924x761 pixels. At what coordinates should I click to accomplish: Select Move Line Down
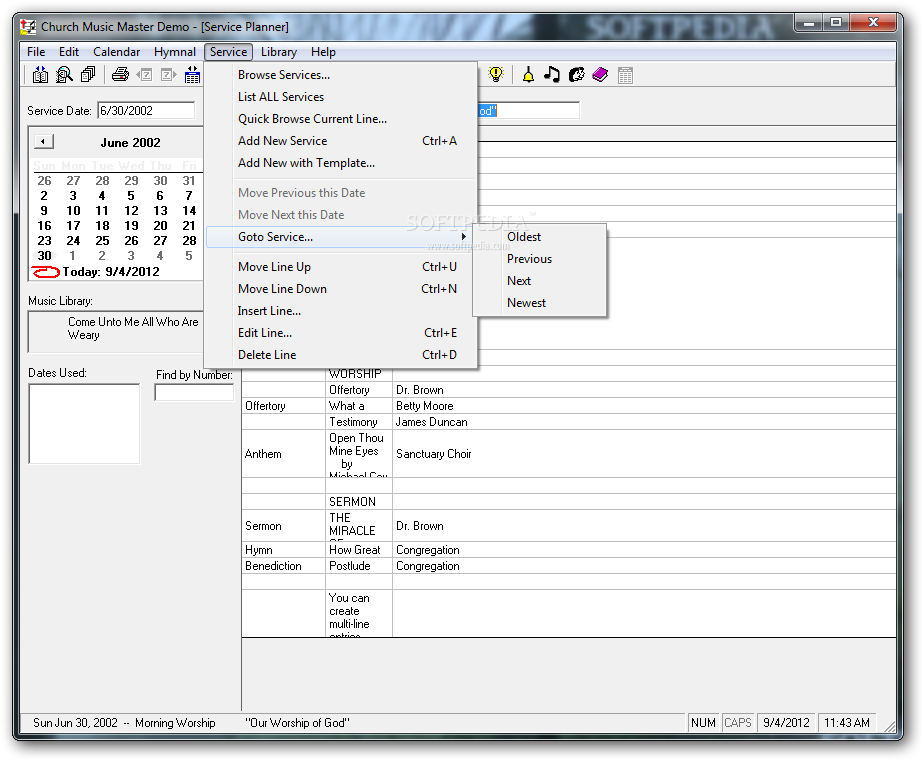pos(341,289)
